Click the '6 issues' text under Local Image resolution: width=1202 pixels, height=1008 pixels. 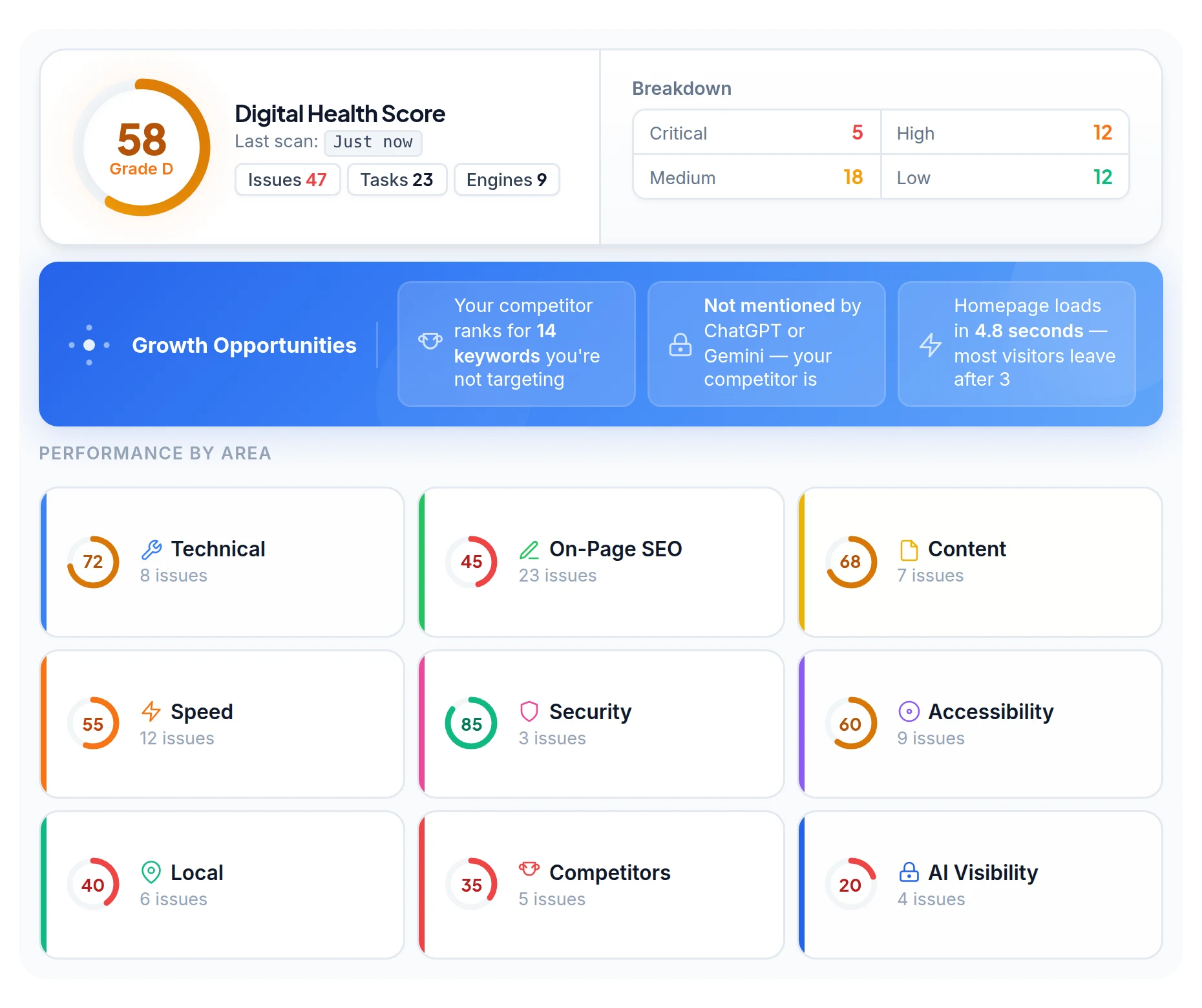click(x=174, y=899)
